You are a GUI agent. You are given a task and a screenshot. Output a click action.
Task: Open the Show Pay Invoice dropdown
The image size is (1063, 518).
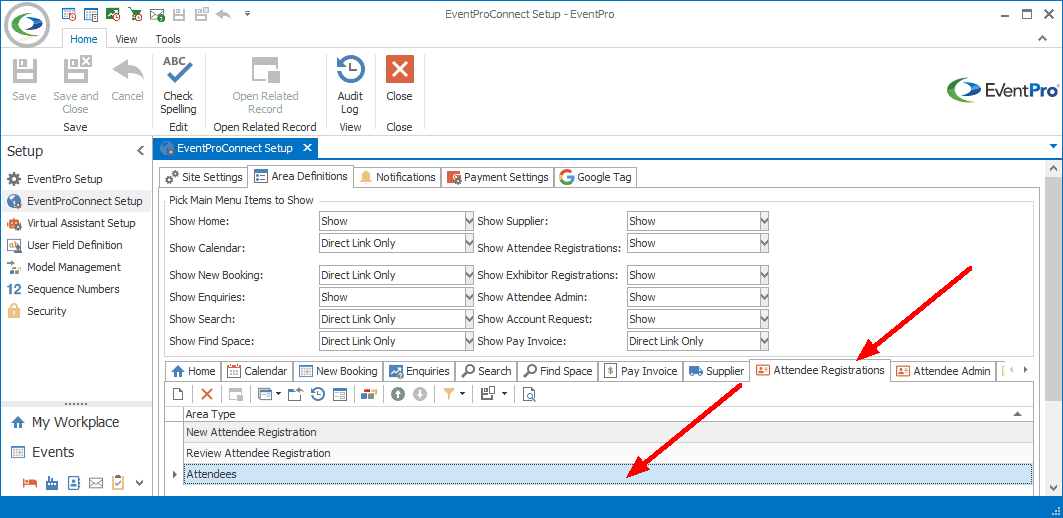(x=765, y=341)
